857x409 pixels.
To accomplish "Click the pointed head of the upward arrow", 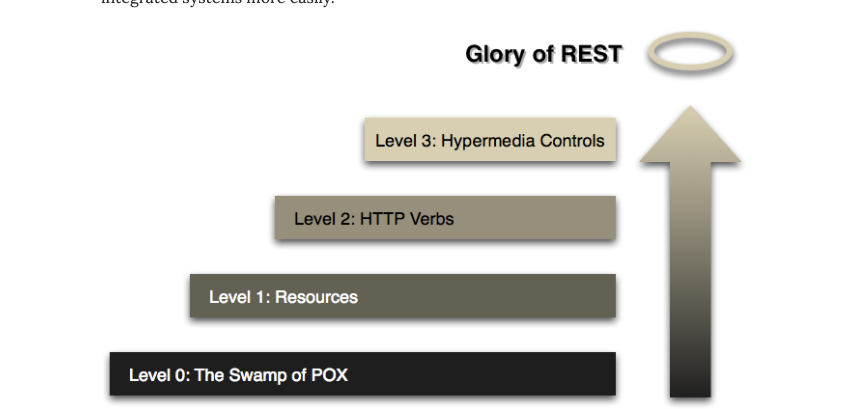I will [x=690, y=135].
